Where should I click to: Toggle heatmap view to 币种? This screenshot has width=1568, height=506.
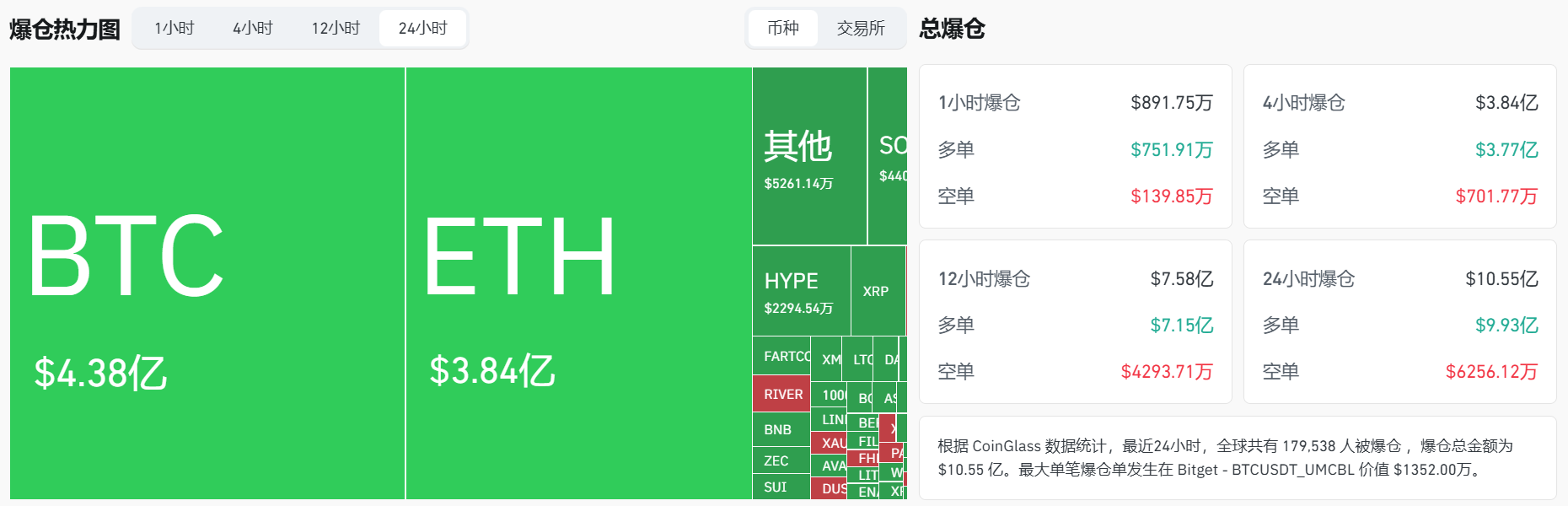pos(783,29)
